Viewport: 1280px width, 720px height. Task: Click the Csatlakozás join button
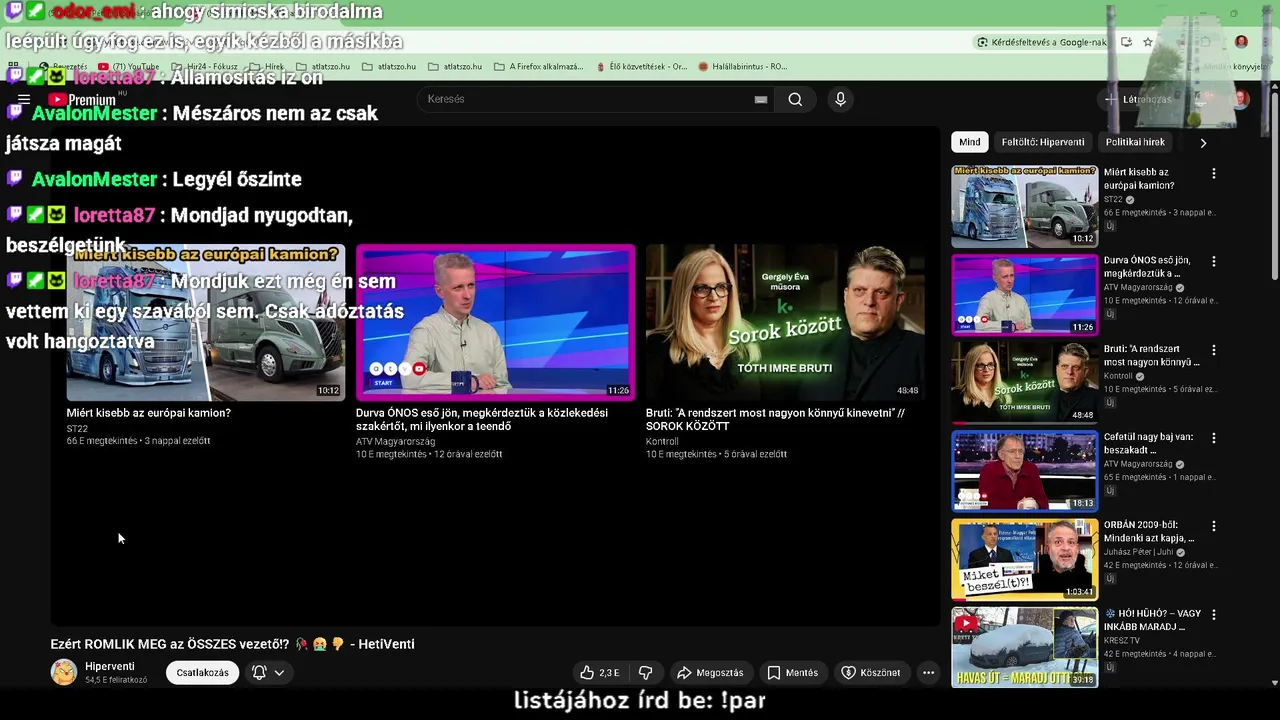click(203, 673)
